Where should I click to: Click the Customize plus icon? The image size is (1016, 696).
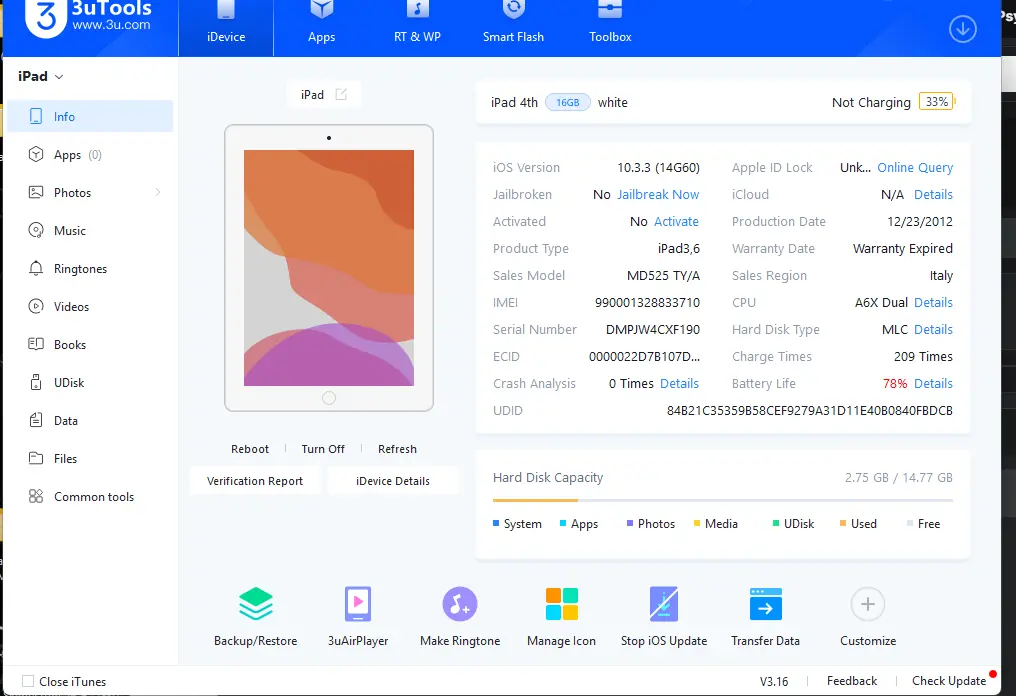pyautogui.click(x=868, y=604)
